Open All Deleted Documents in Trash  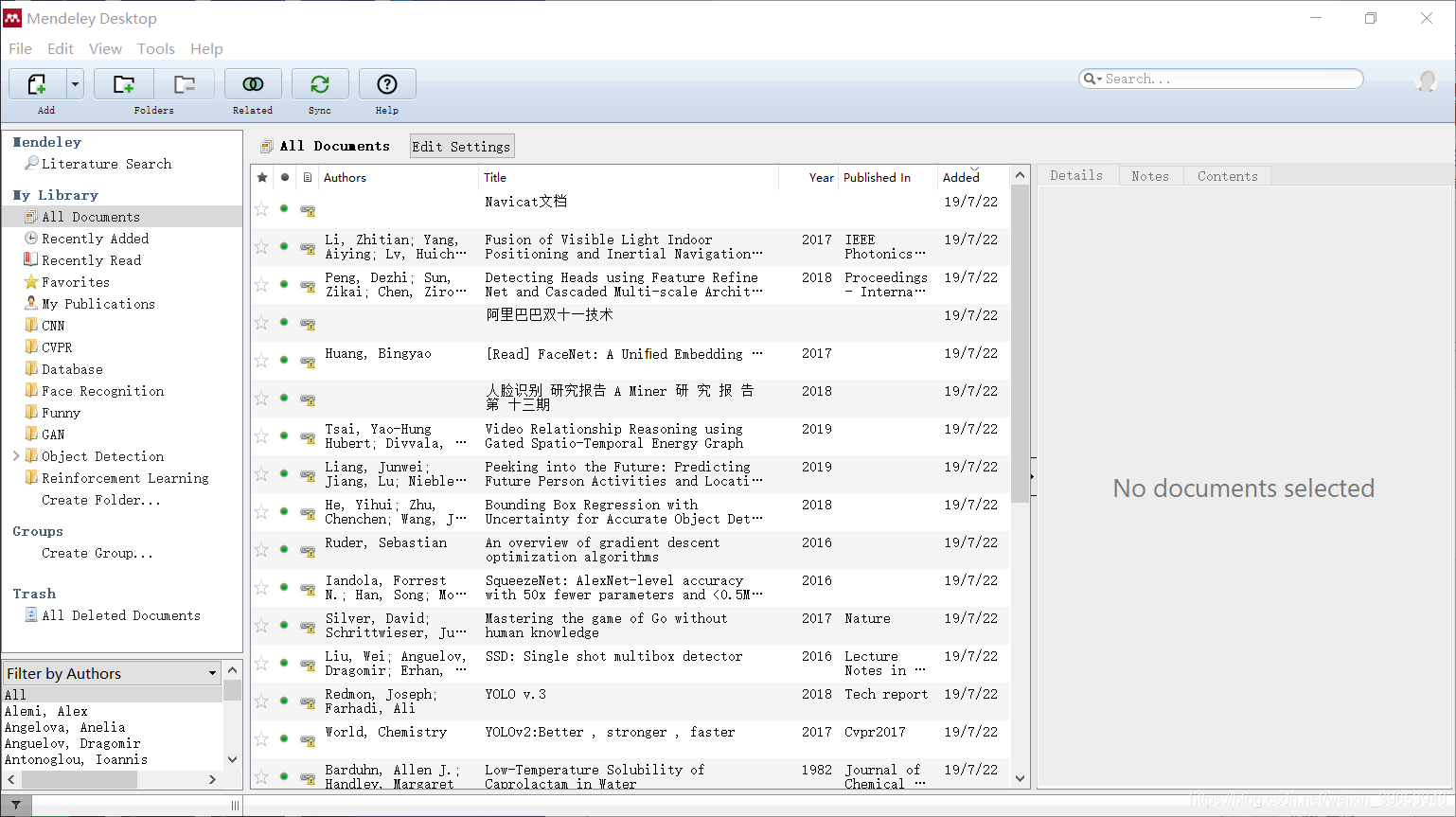pos(121,615)
